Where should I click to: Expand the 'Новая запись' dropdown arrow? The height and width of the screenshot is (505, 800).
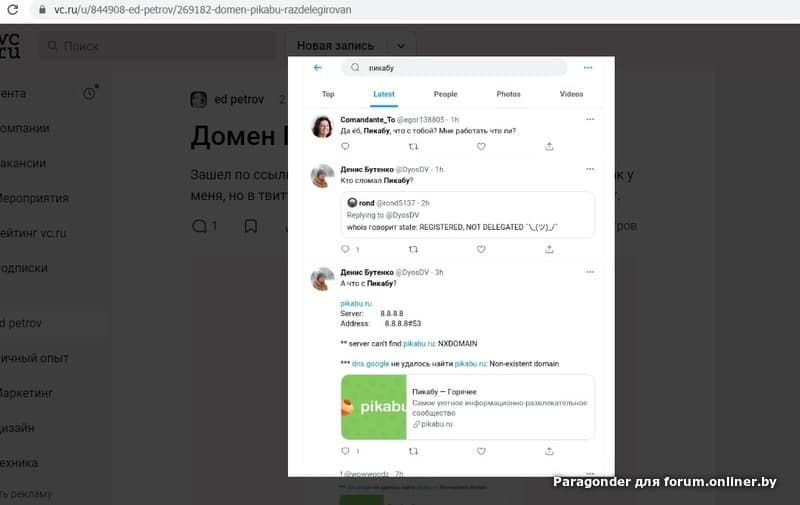tap(401, 46)
